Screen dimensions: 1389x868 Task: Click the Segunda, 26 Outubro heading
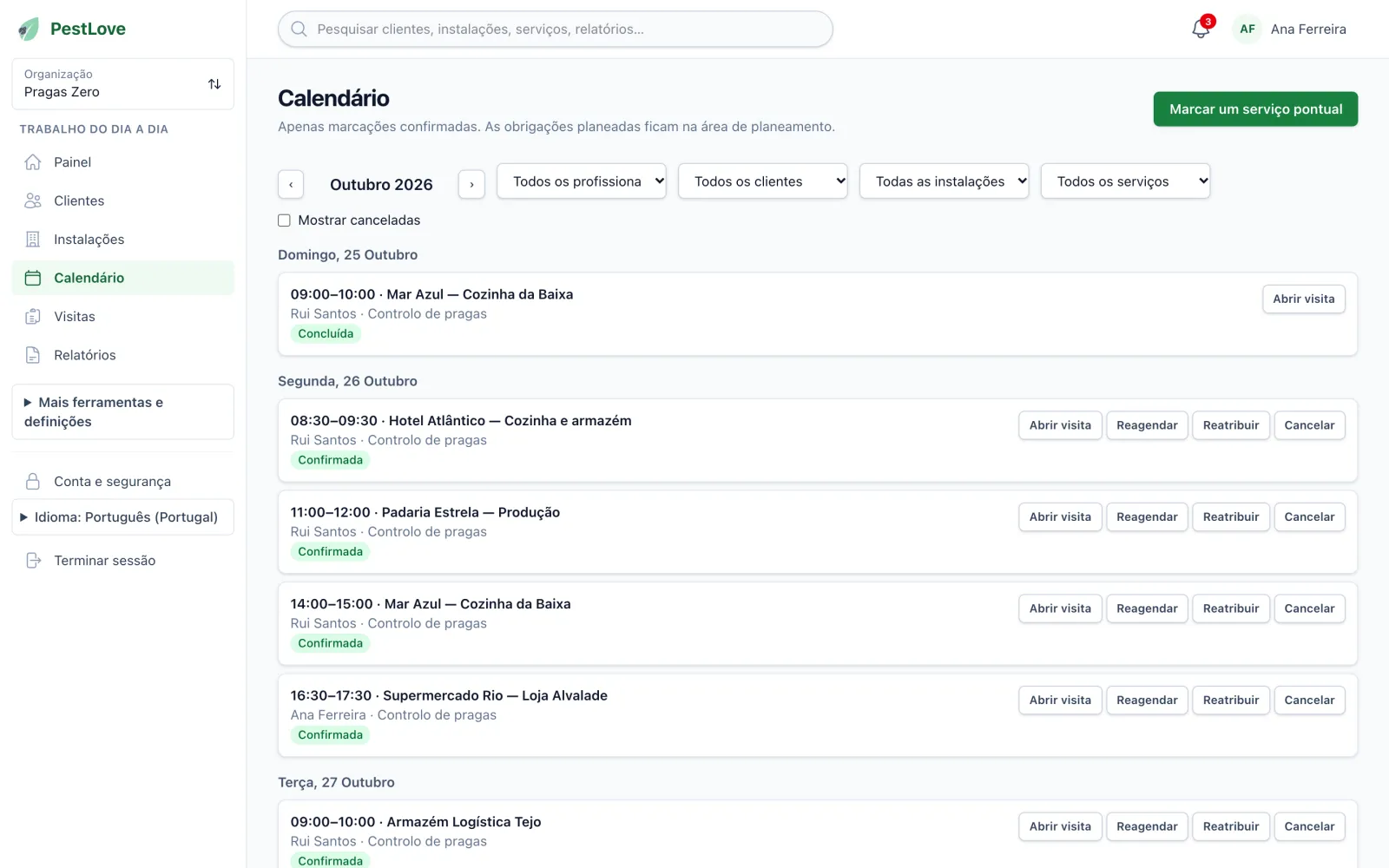pos(347,381)
